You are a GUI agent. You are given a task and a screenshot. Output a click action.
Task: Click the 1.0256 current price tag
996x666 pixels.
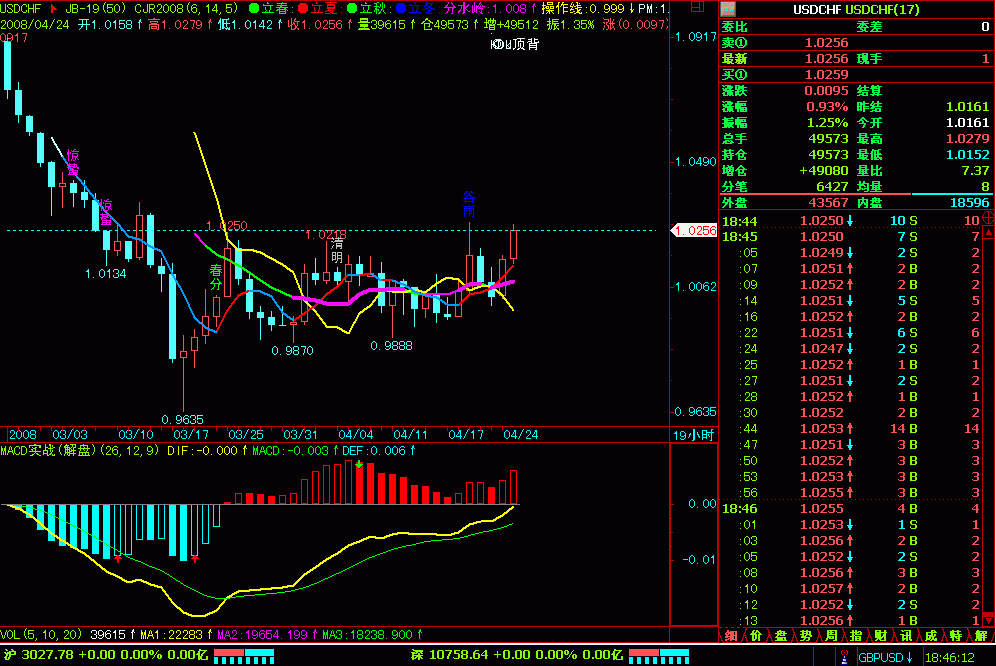tap(694, 231)
